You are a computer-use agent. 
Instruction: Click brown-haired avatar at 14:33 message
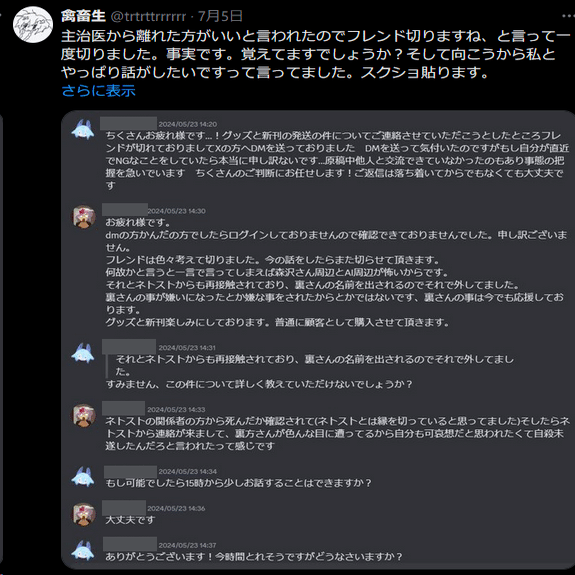(83, 415)
